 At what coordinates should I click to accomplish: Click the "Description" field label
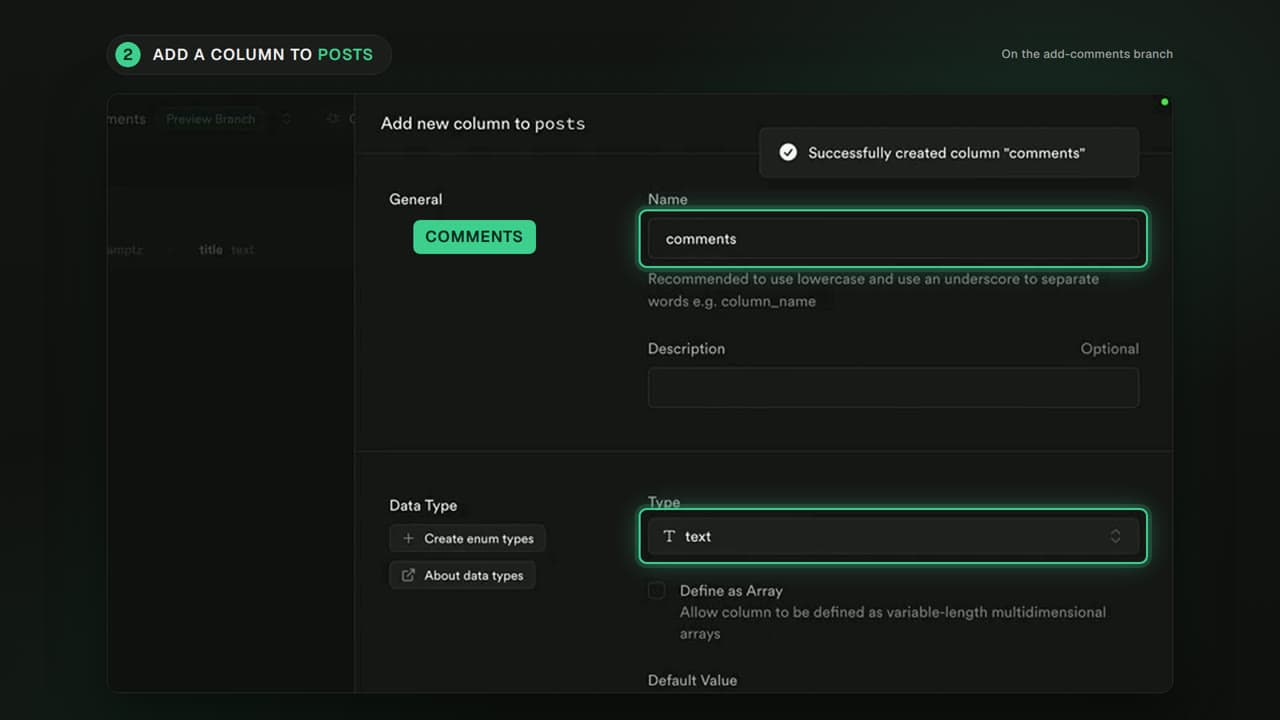686,349
